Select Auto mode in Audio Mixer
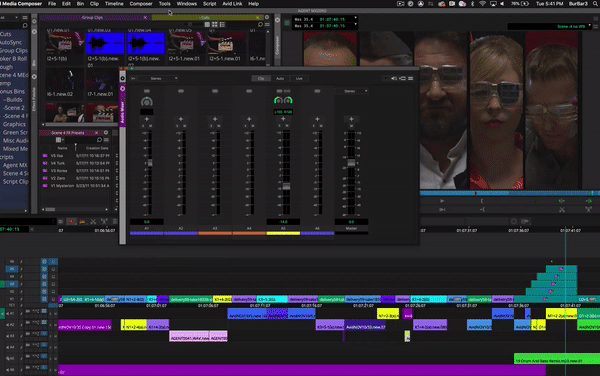600x376 pixels. tap(280, 78)
